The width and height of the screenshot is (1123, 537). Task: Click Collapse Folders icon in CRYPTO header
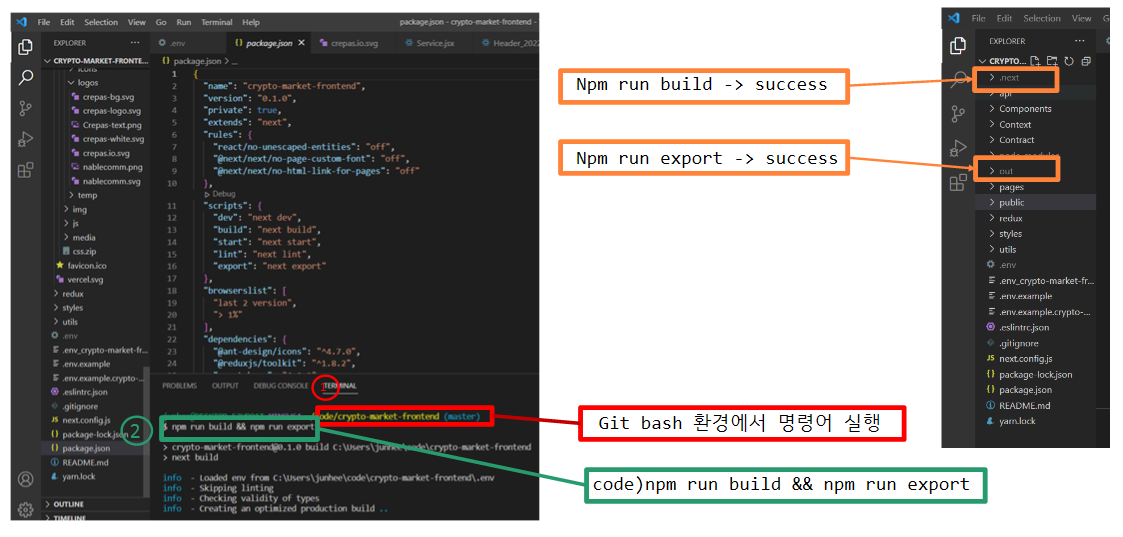tap(1086, 62)
